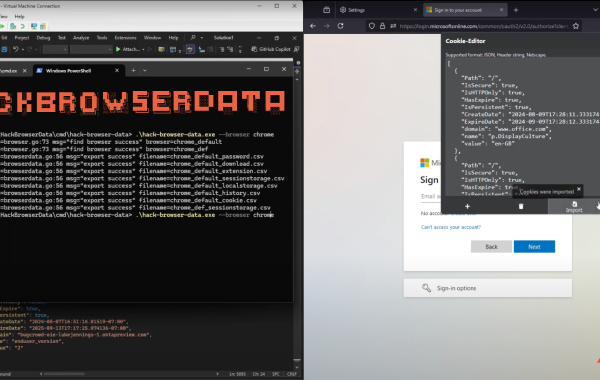Click the blue Next button on sign-in page
Image resolution: width=600 pixels, height=380 pixels.
(x=534, y=246)
